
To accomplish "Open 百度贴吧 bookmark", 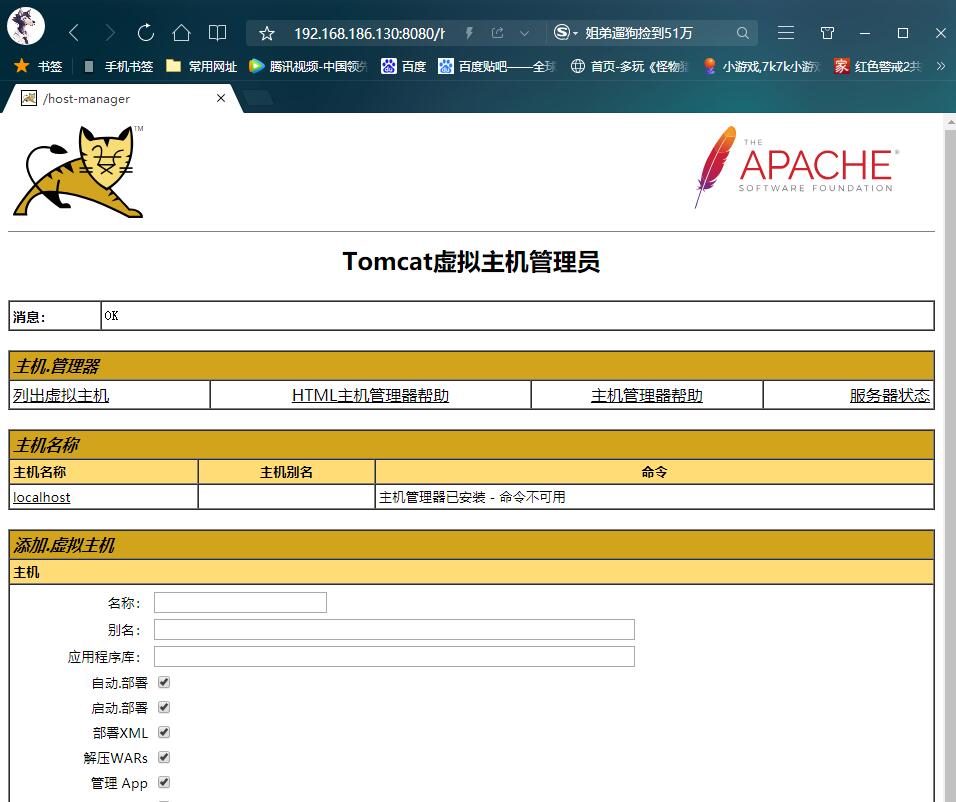I will tap(497, 66).
